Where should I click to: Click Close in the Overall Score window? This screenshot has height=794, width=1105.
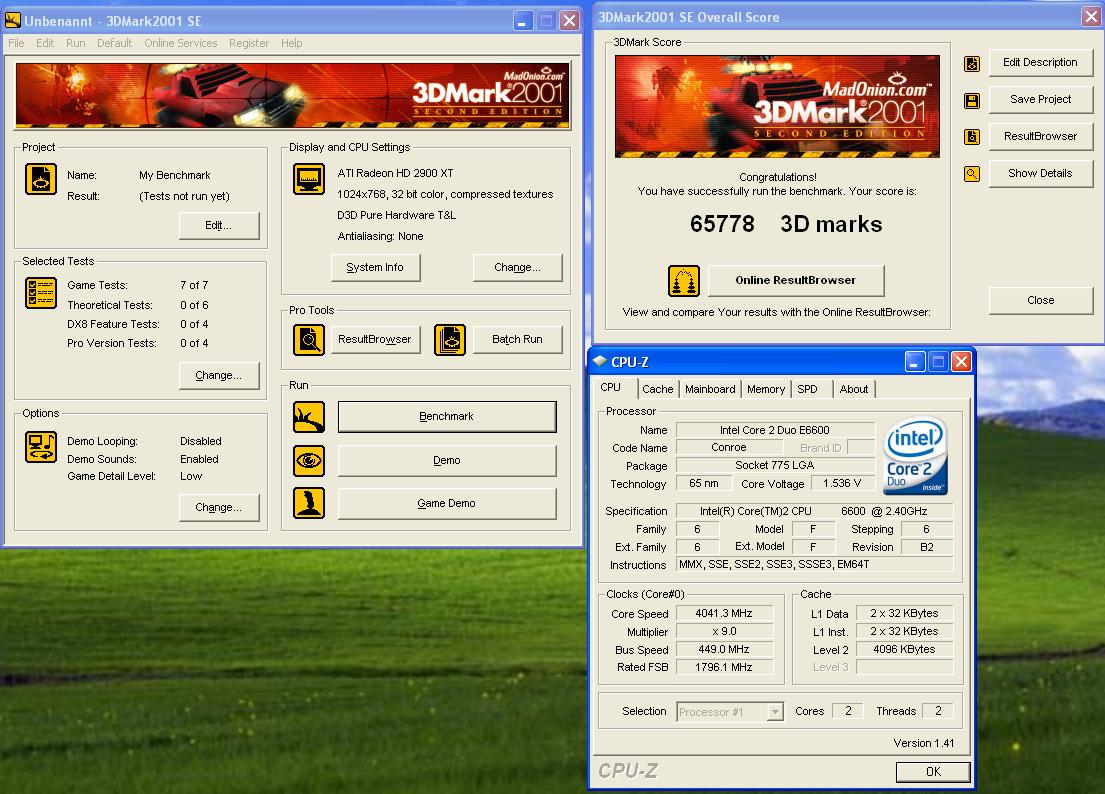(x=1040, y=301)
